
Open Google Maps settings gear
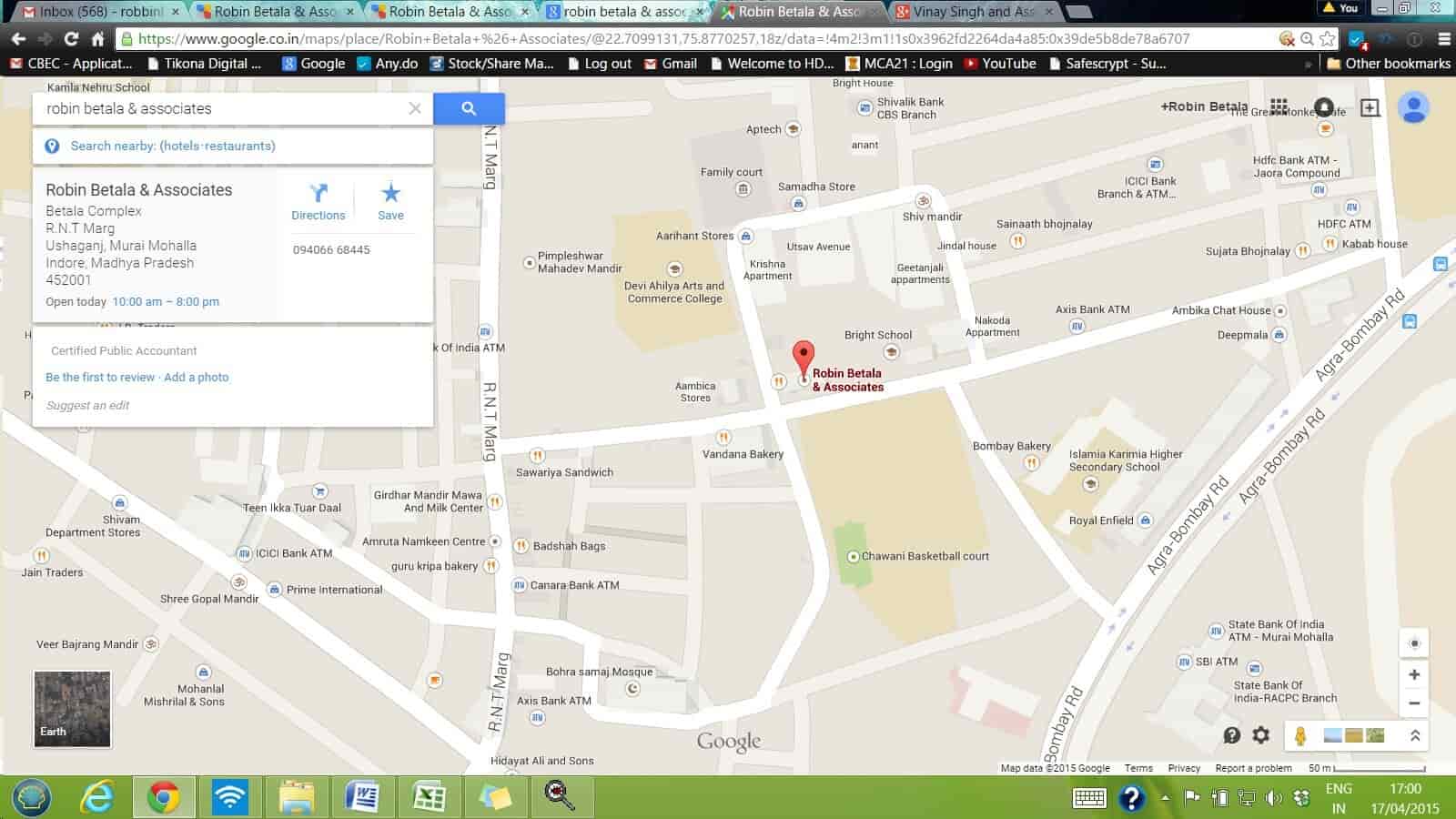[1261, 735]
